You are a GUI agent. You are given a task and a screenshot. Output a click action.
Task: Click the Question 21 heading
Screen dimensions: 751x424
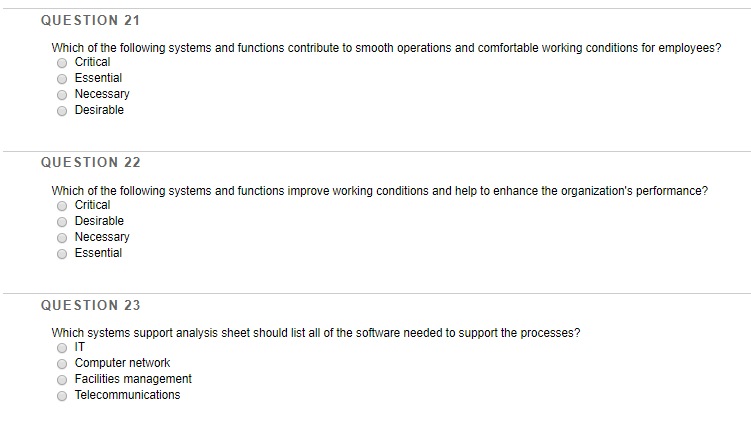(x=91, y=20)
